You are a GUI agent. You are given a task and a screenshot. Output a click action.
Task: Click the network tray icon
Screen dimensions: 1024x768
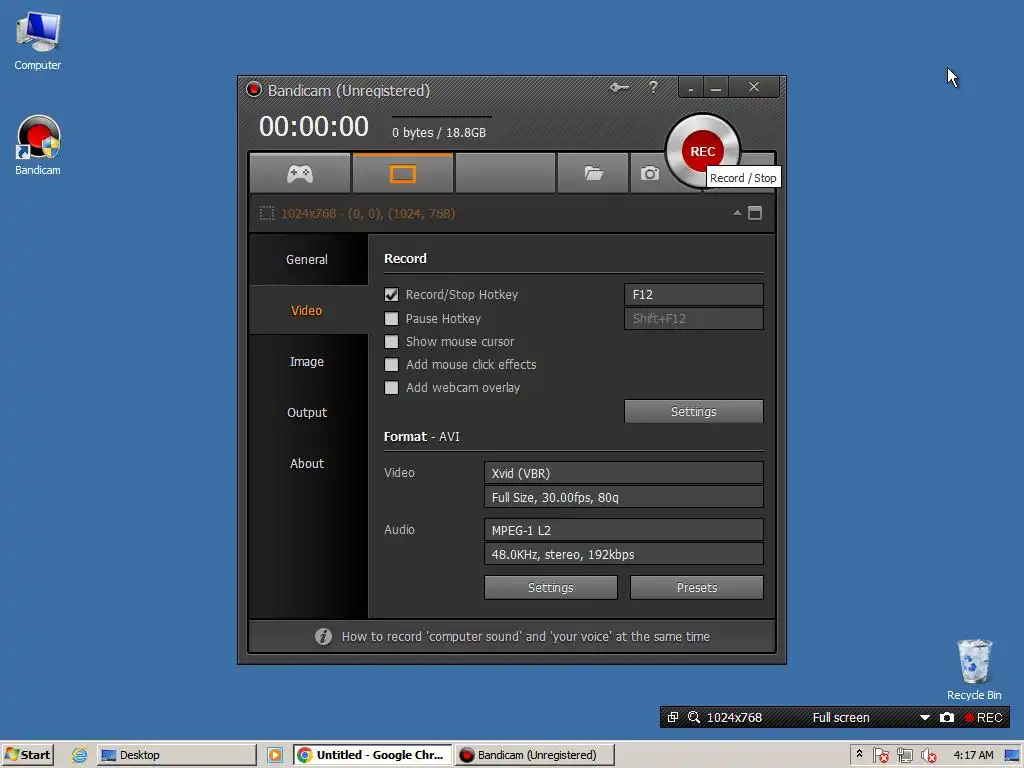click(x=904, y=755)
